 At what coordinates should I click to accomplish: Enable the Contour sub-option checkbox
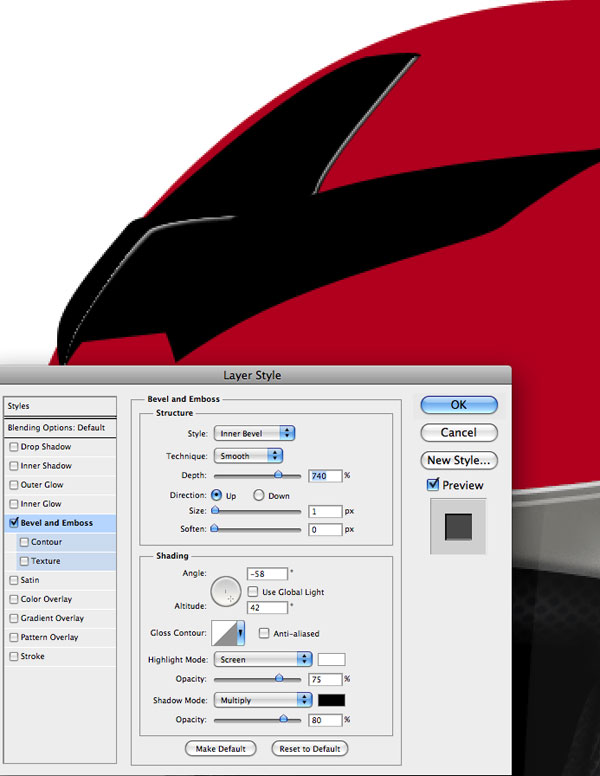tap(24, 542)
